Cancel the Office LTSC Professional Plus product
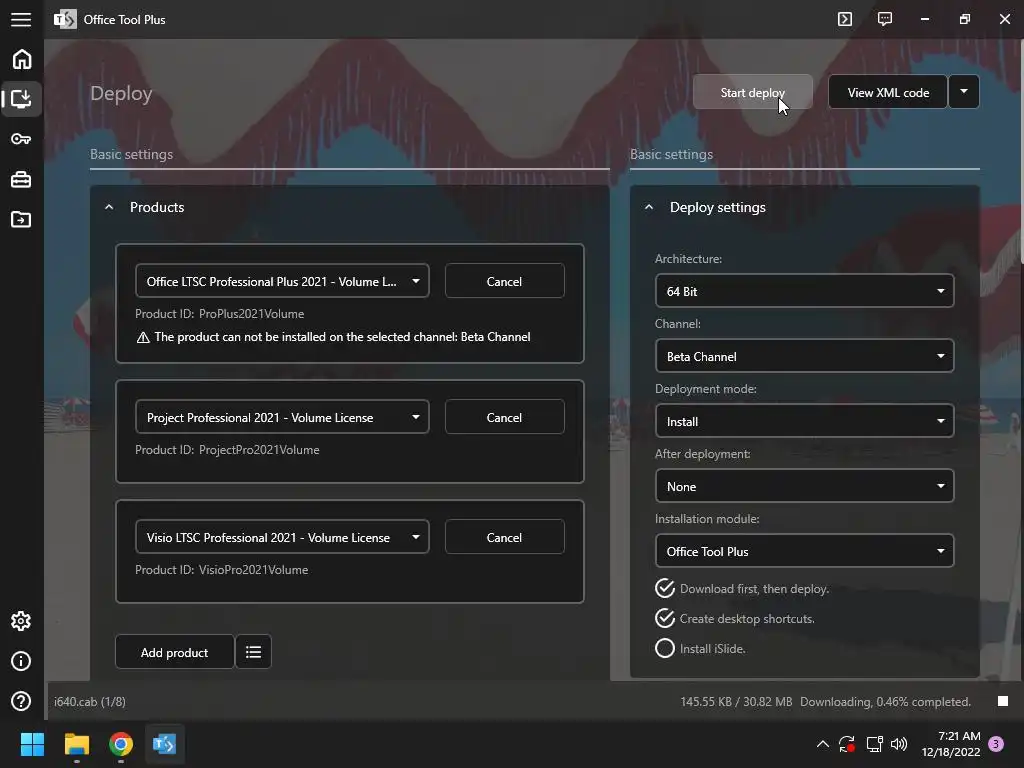Viewport: 1024px width, 768px height. (504, 281)
